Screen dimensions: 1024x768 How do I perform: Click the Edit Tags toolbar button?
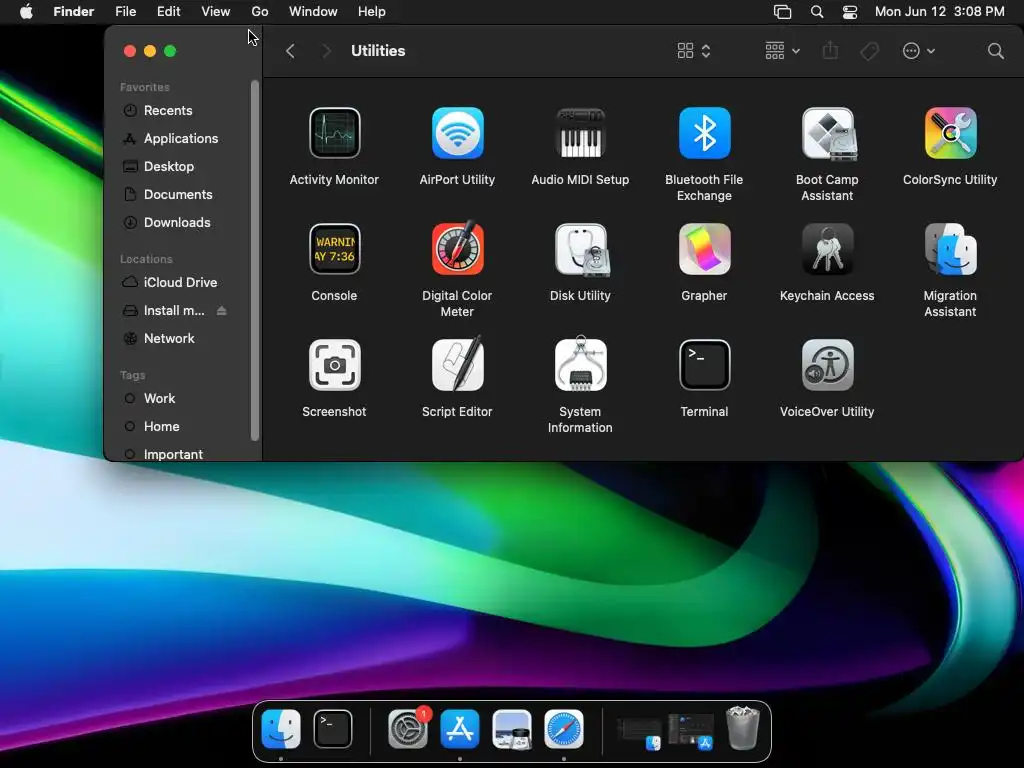(869, 51)
